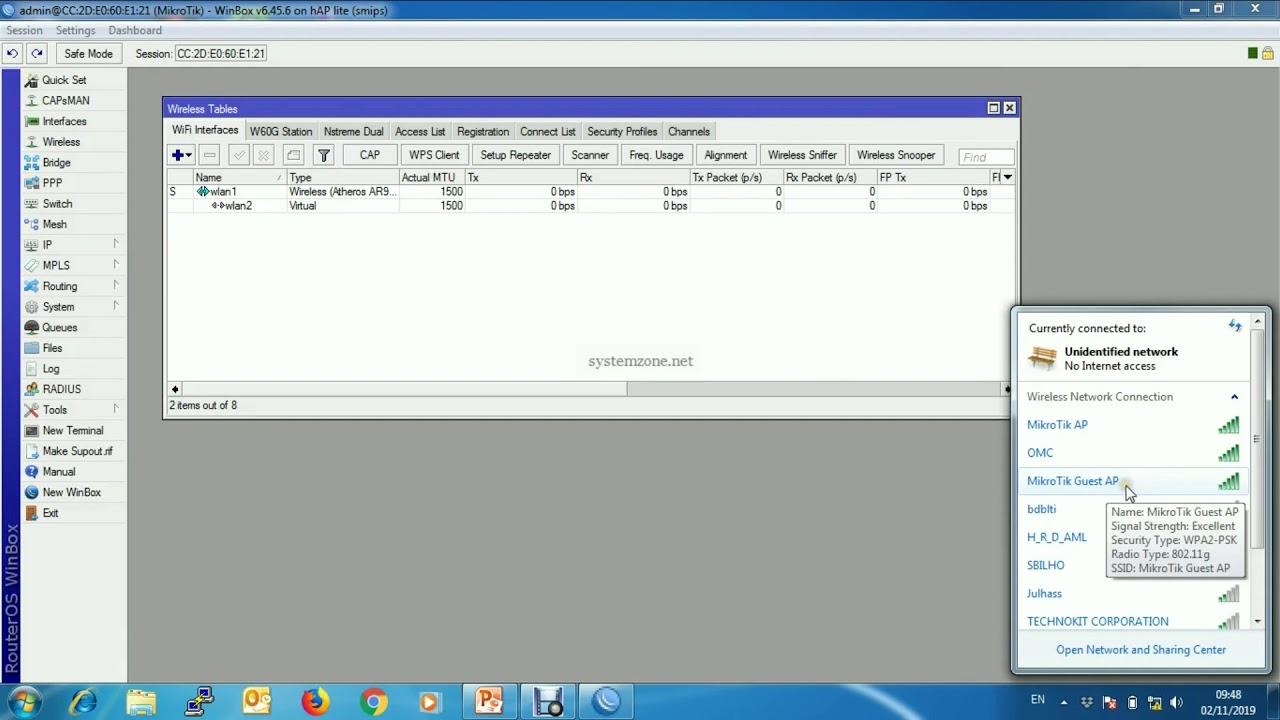Open the Session menu
The width and height of the screenshot is (1280, 720).
(24, 30)
